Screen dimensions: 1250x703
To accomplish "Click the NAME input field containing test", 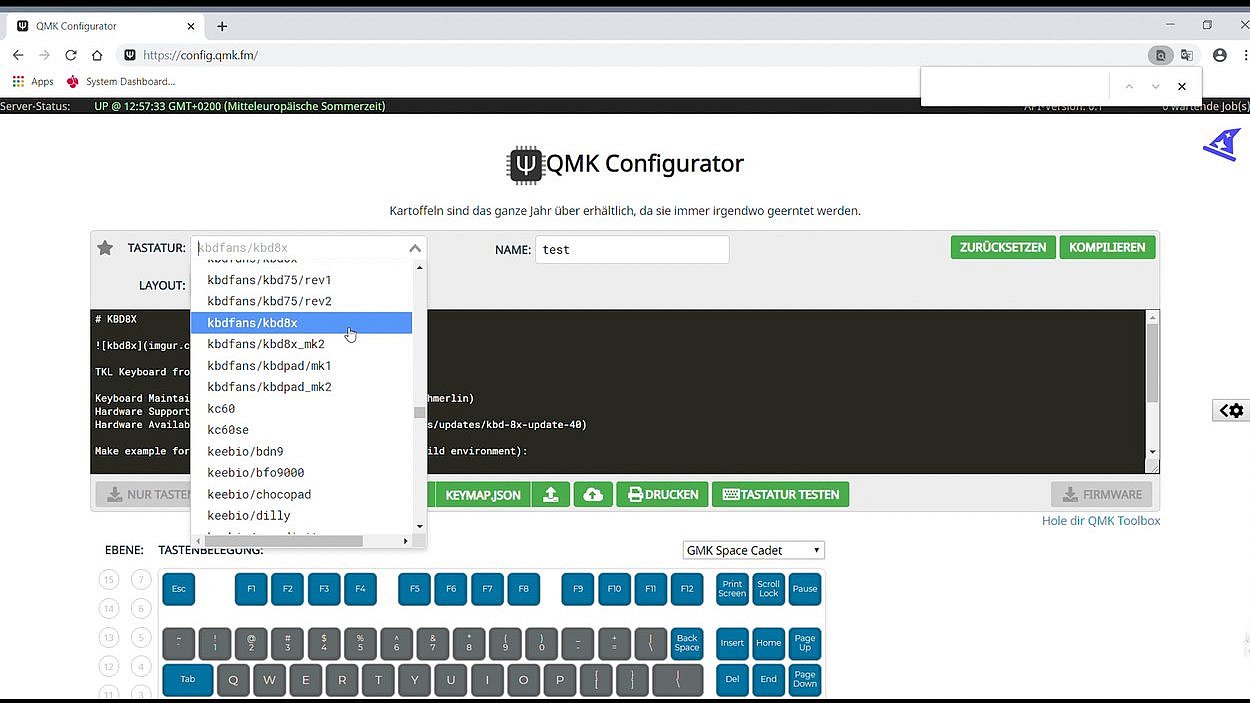I will pyautogui.click(x=632, y=249).
